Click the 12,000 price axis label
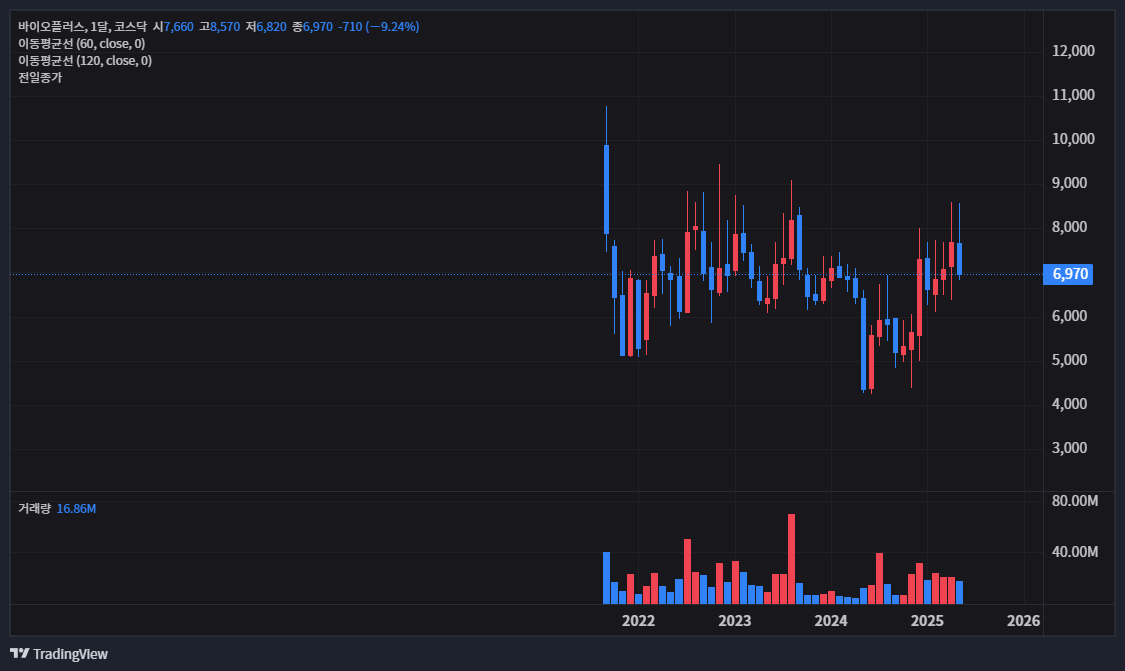1125x671 pixels. click(x=1073, y=51)
